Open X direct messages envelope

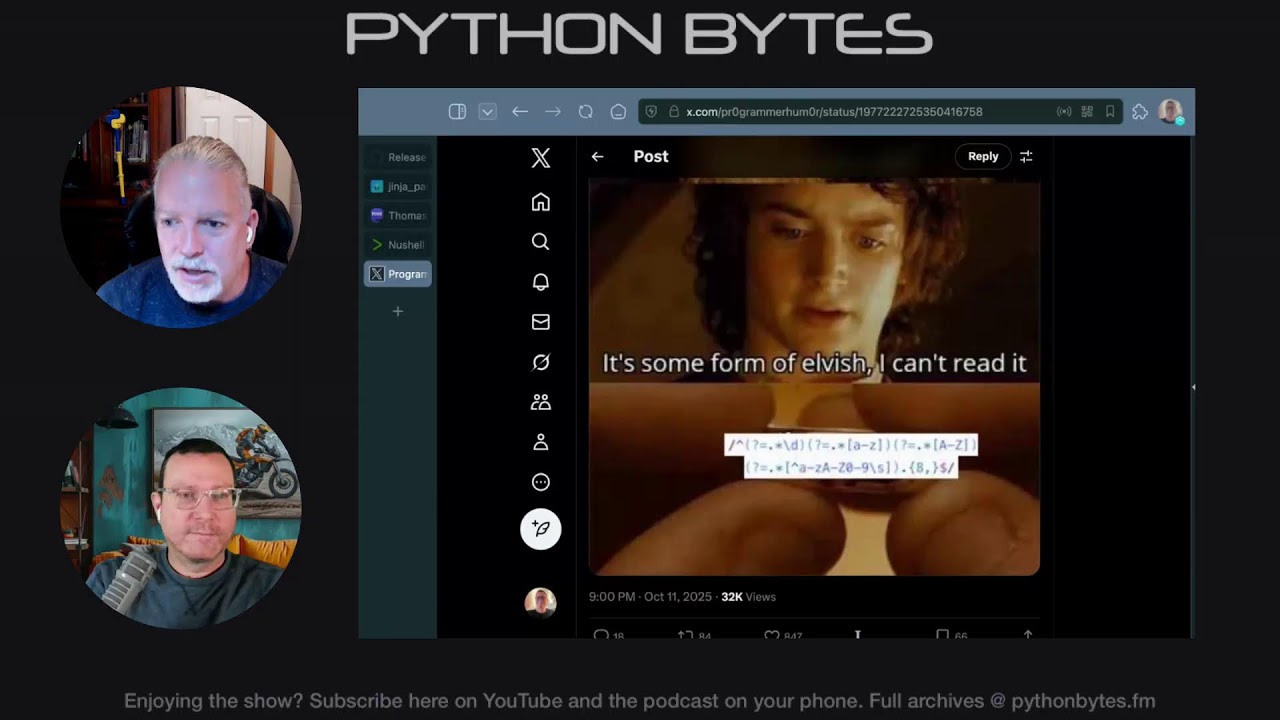[540, 322]
